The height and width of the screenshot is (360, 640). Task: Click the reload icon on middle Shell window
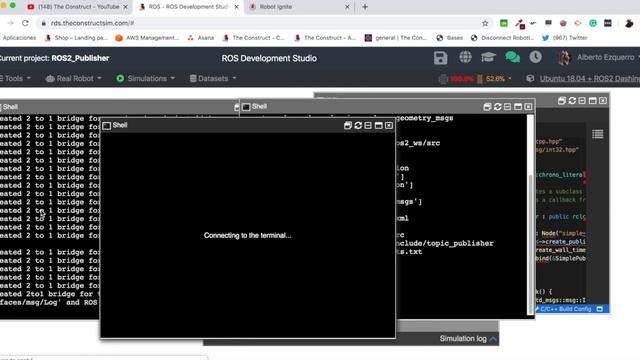click(497, 107)
